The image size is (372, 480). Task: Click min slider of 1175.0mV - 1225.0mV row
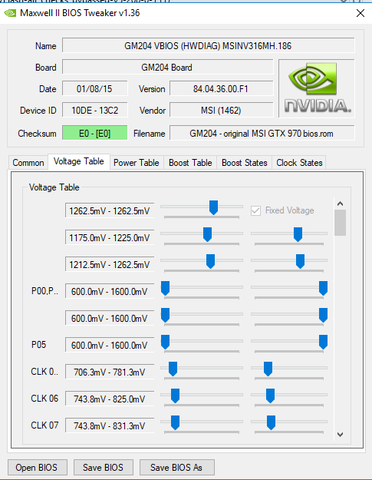pyautogui.click(x=207, y=235)
